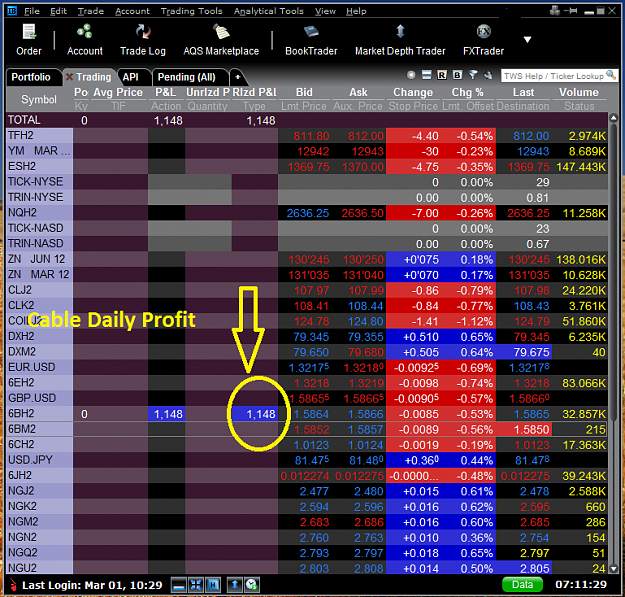This screenshot has height=597, width=625.
Task: Open the Account window from toolbar
Action: tap(85, 39)
